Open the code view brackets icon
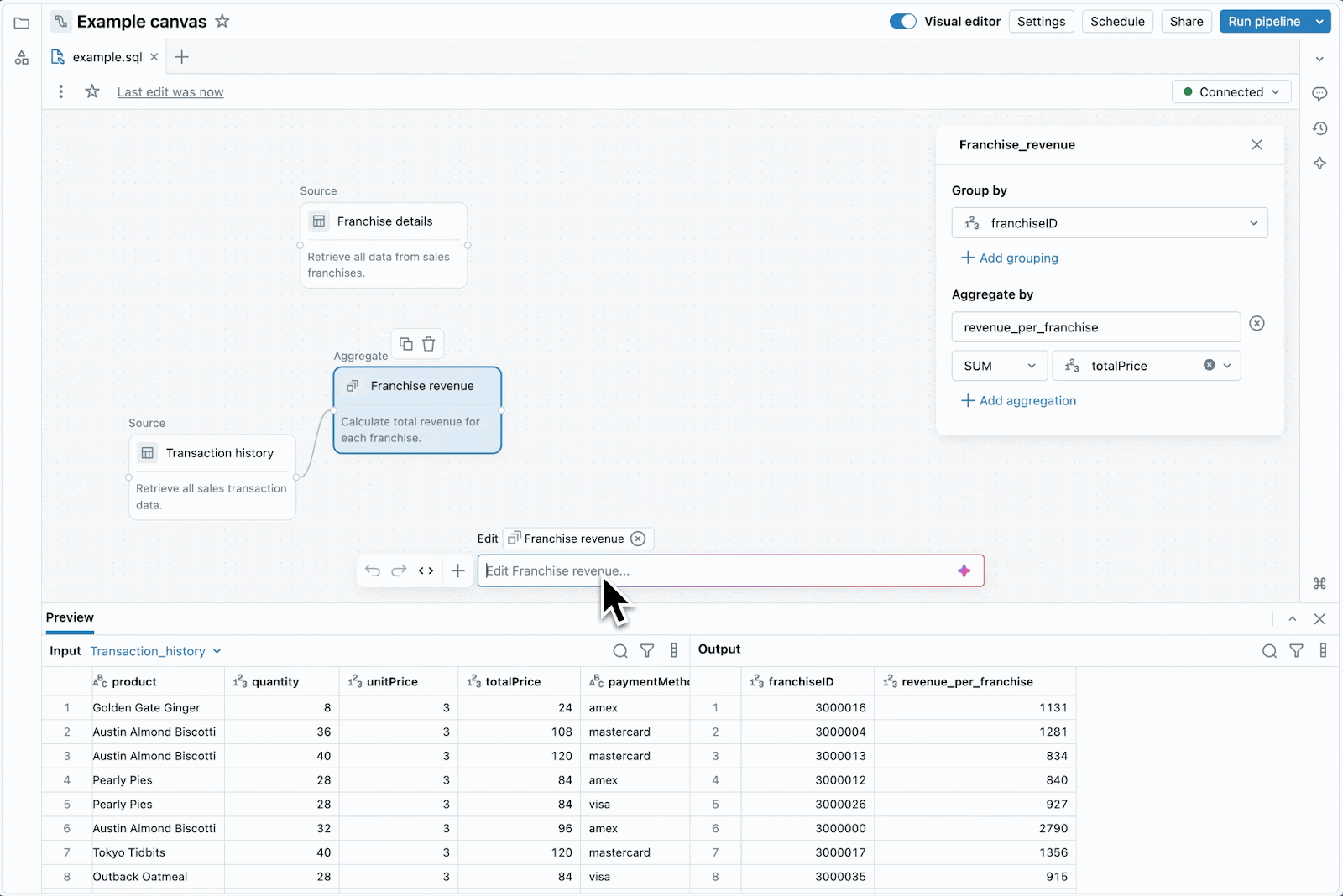The width and height of the screenshot is (1343, 896). (426, 571)
